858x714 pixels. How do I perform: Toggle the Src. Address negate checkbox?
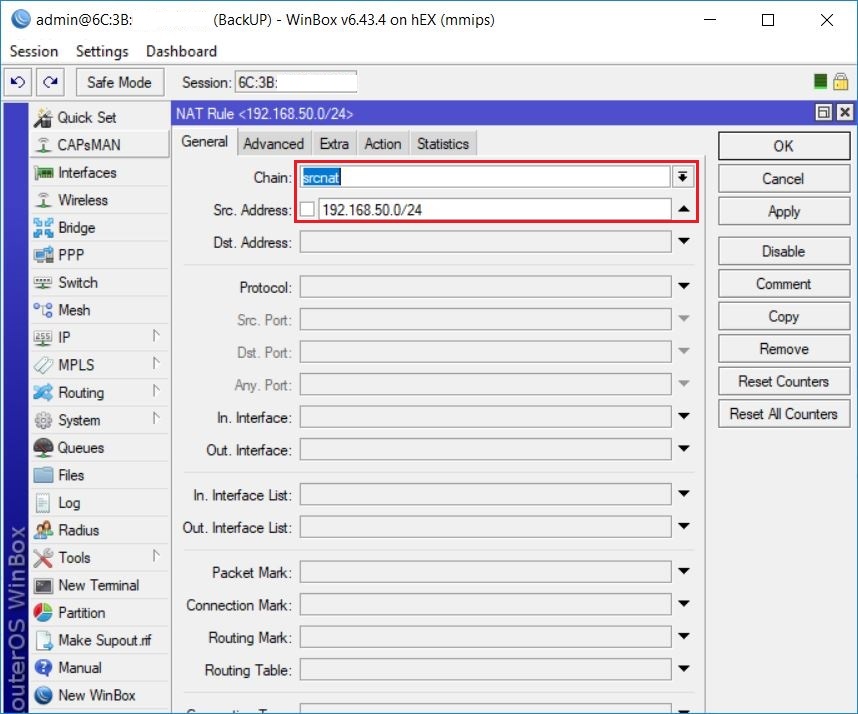(308, 209)
